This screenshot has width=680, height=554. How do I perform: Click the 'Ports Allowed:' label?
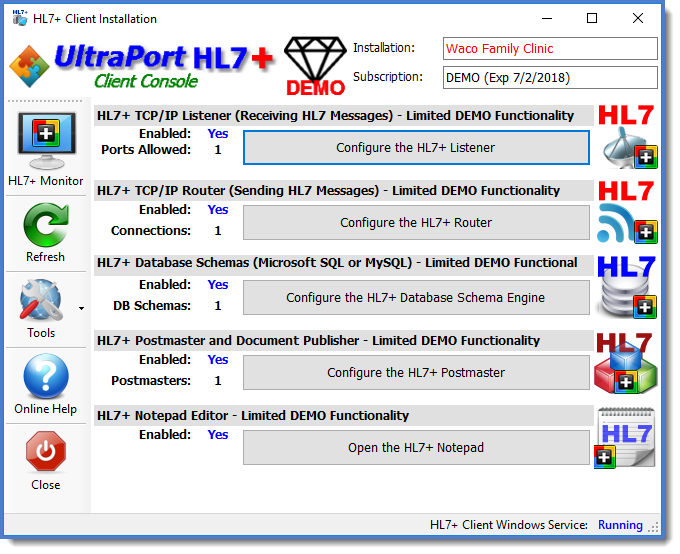click(146, 150)
